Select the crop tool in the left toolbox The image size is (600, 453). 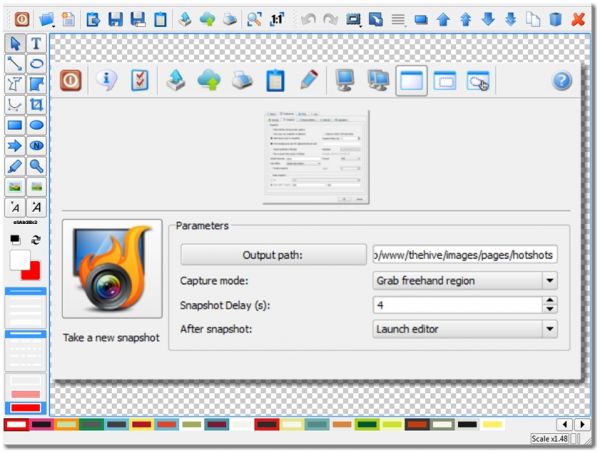pyautogui.click(x=36, y=104)
